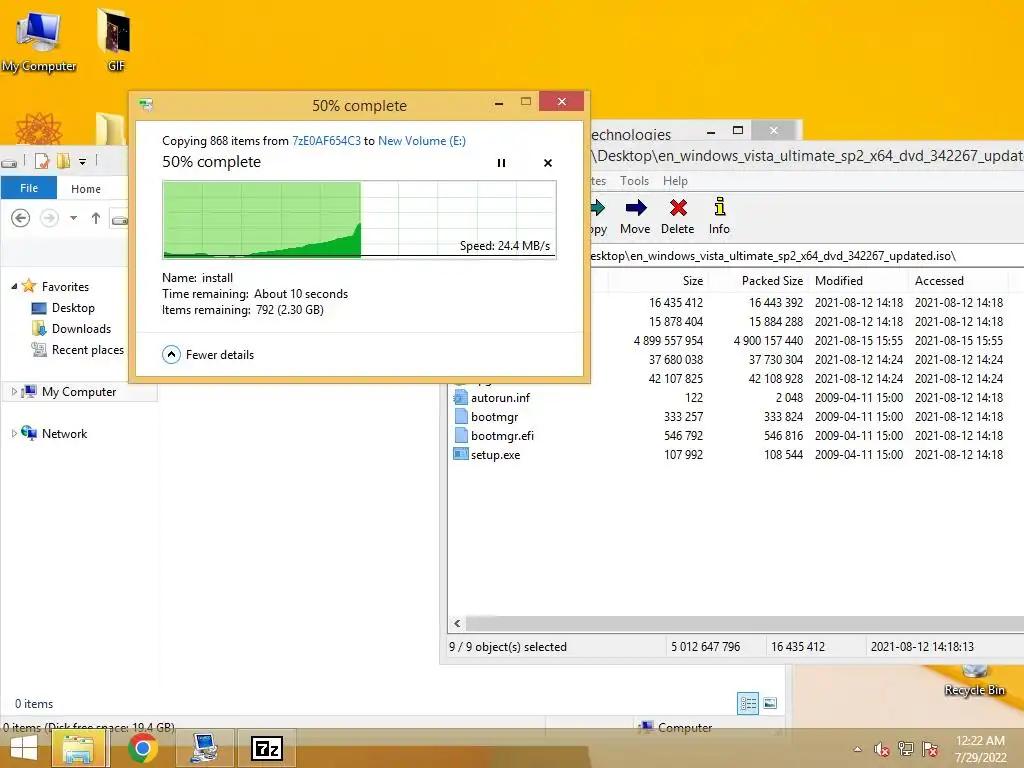Click the 9 / 9 object(s) selected status
Viewport: 1024px width, 768px height.
point(507,647)
